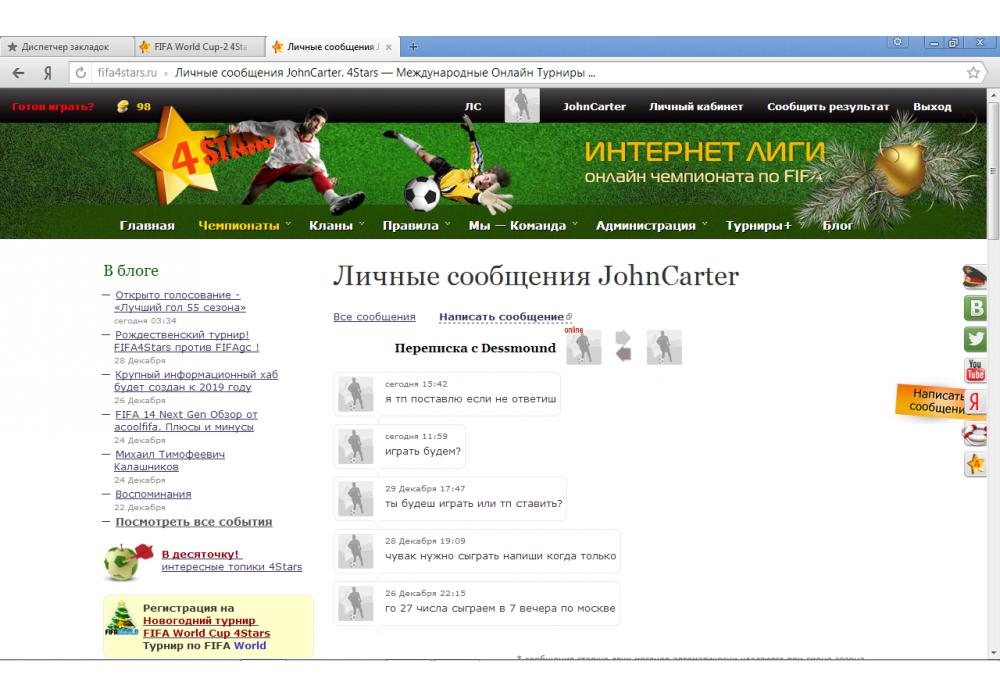Open the Главная menu item
Screen dimensions: 1000x700
147,225
